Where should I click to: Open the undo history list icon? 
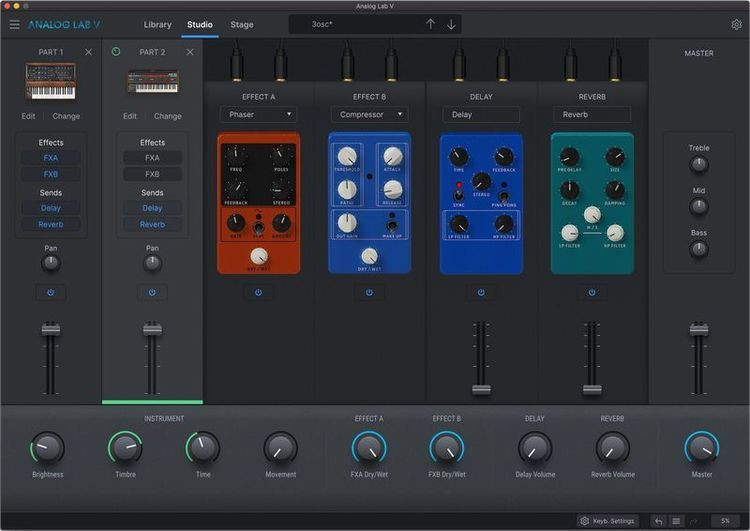[x=676, y=521]
